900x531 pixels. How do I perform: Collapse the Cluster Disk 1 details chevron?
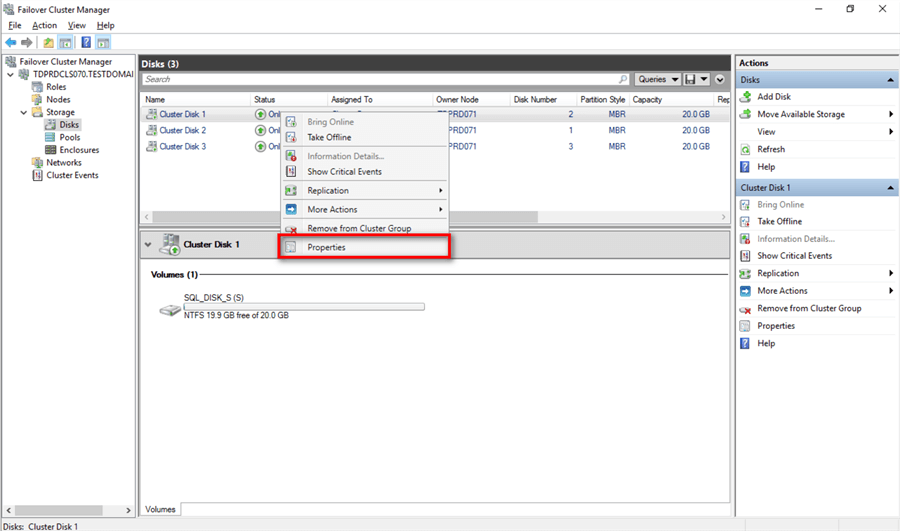[149, 244]
